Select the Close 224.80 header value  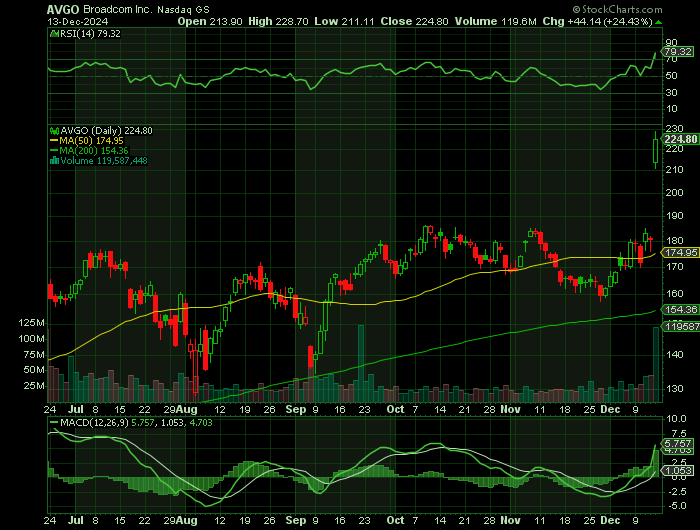coord(414,21)
